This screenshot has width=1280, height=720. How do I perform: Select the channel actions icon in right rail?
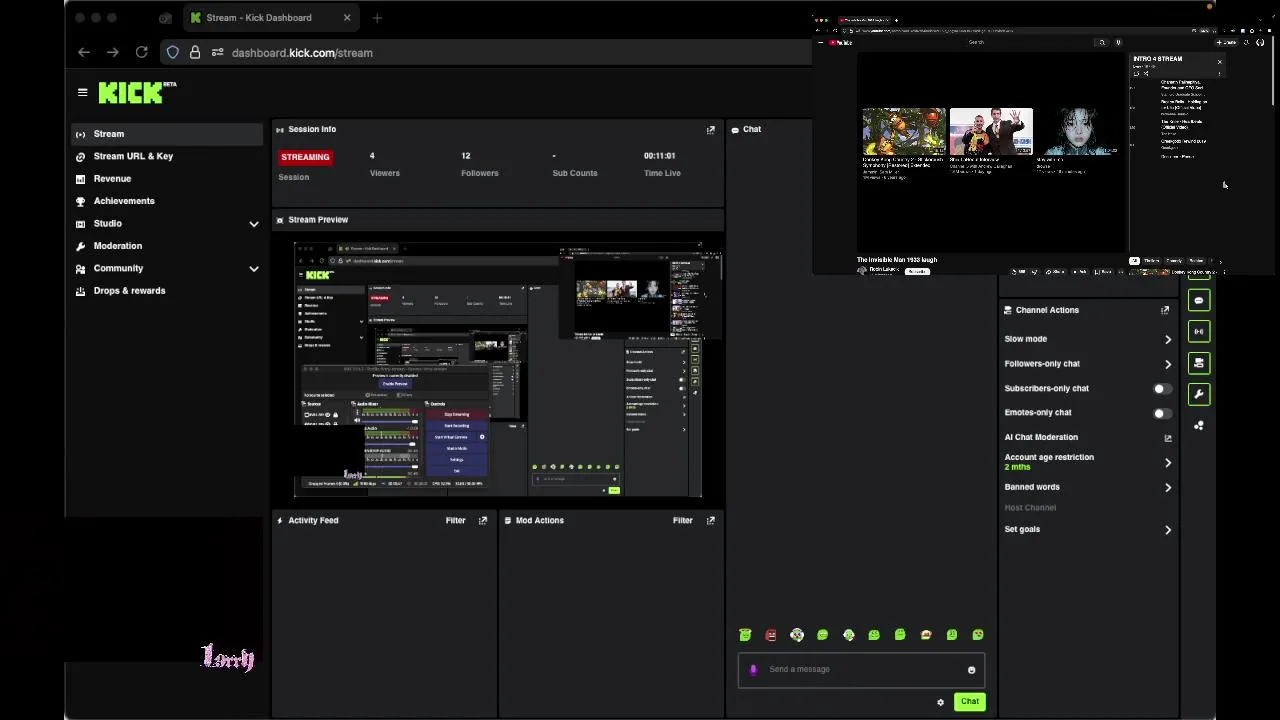pos(1199,363)
